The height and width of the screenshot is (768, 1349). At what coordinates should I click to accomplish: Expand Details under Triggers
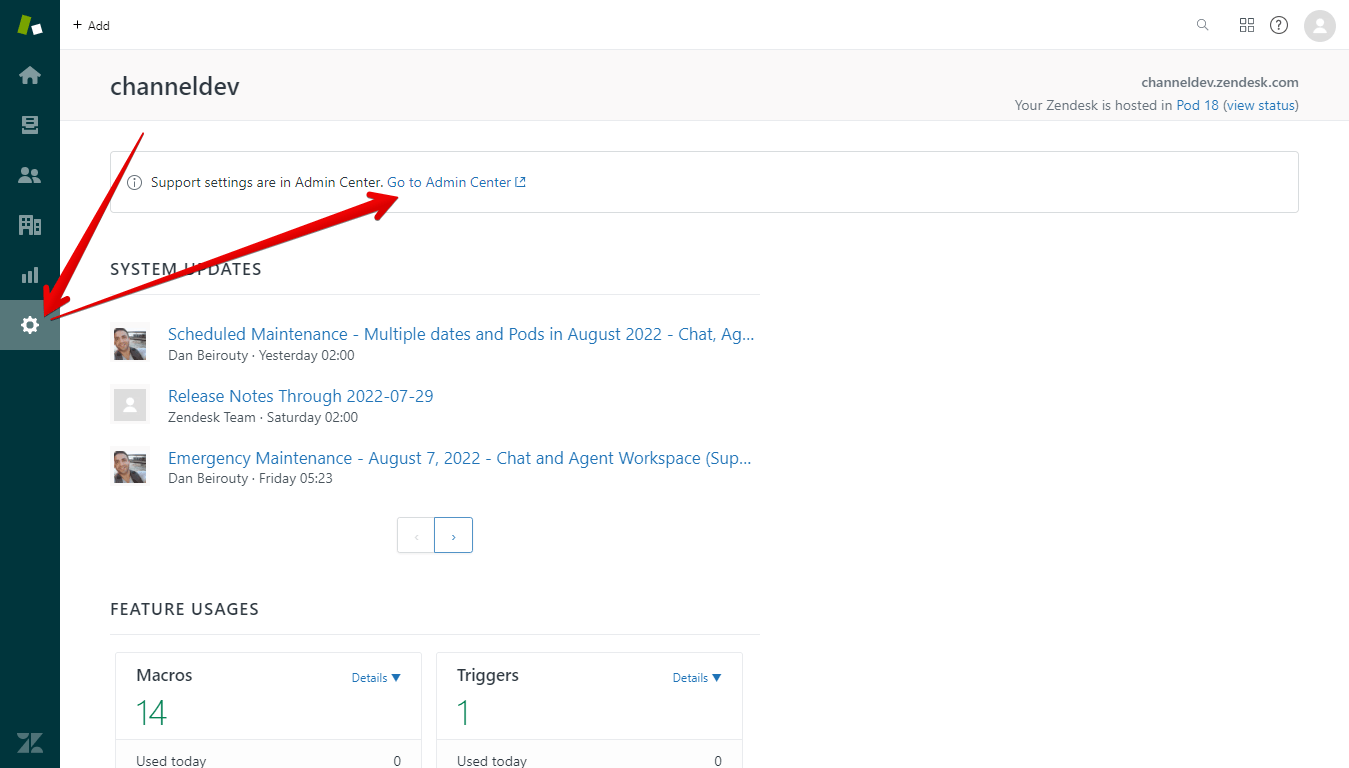pyautogui.click(x=697, y=677)
